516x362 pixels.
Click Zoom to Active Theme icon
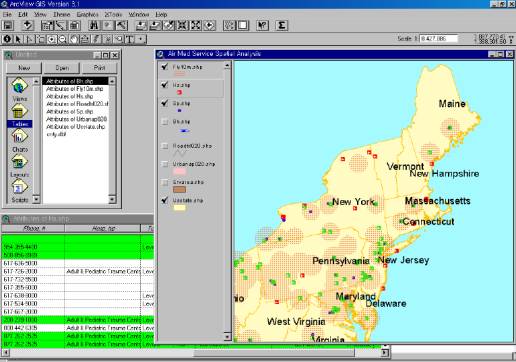click(x=155, y=25)
